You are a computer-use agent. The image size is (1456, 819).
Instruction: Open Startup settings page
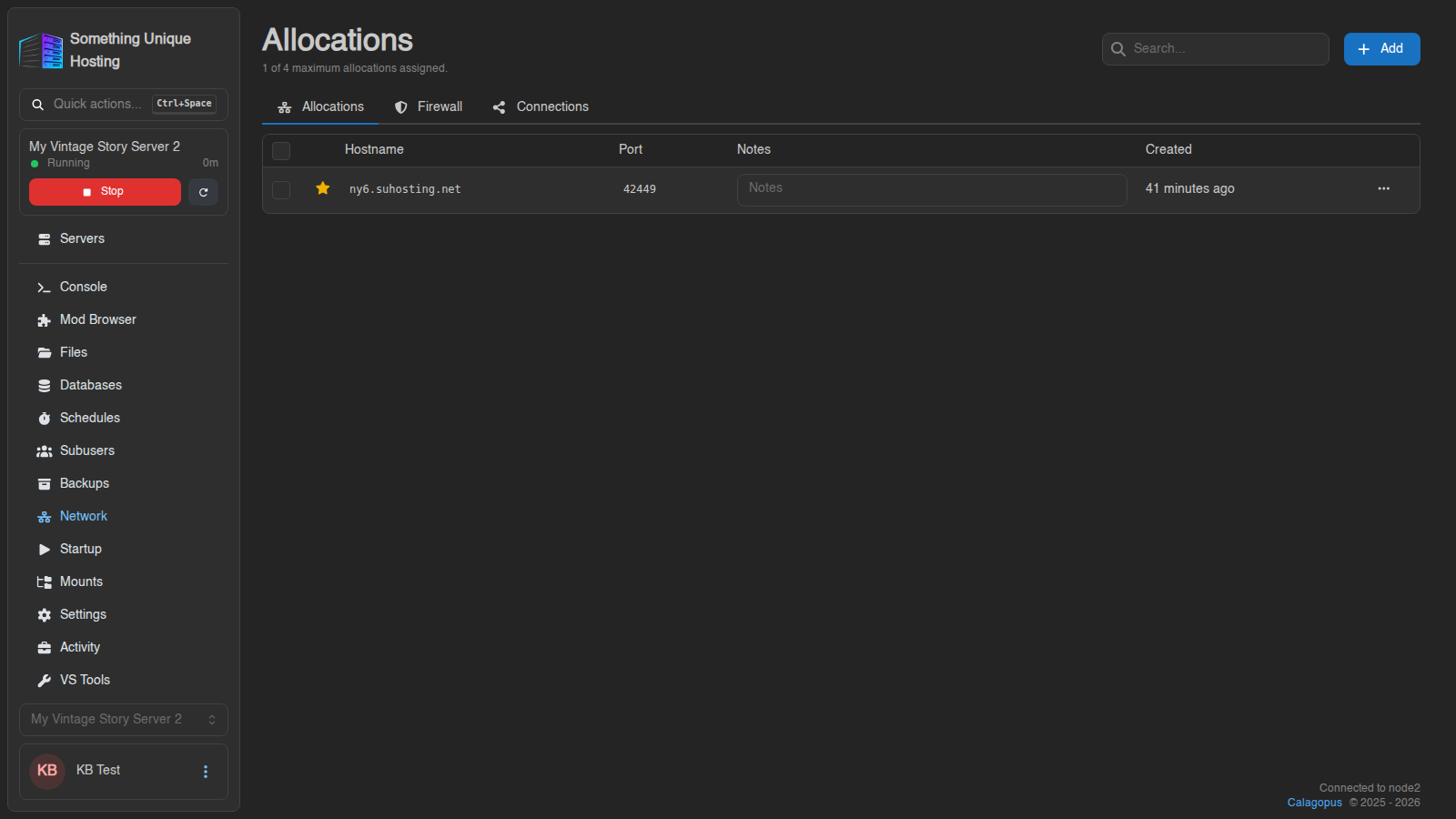(x=124, y=549)
